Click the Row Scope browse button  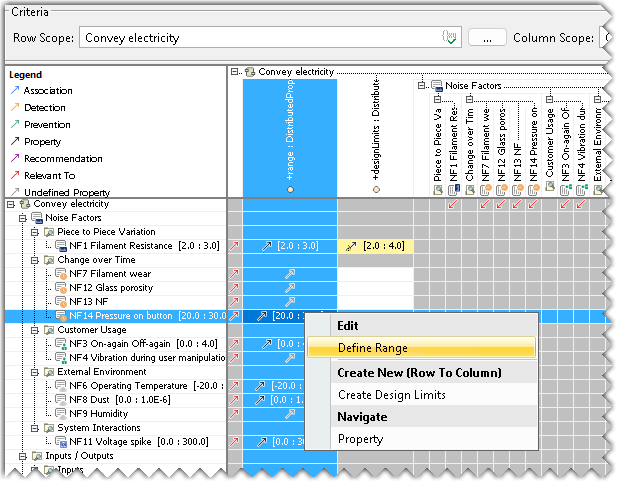[487, 38]
